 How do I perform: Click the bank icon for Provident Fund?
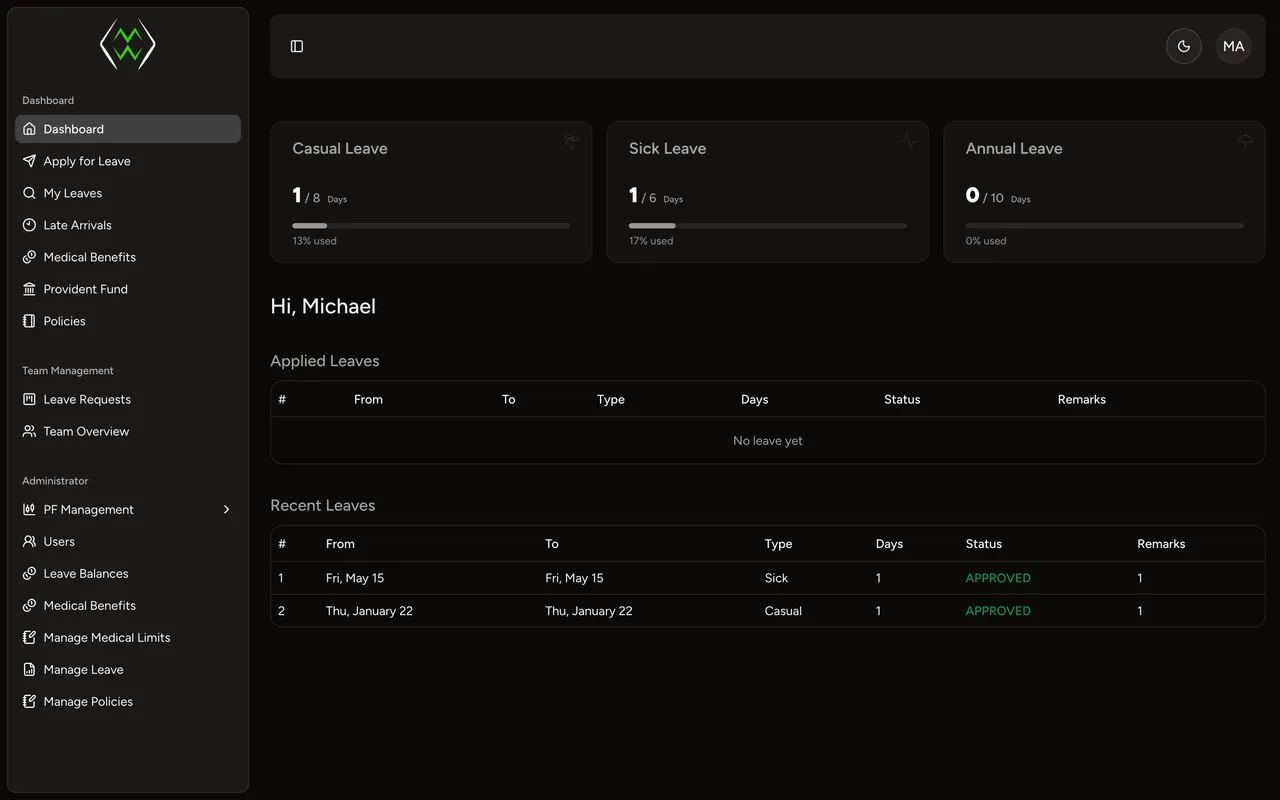click(x=30, y=289)
